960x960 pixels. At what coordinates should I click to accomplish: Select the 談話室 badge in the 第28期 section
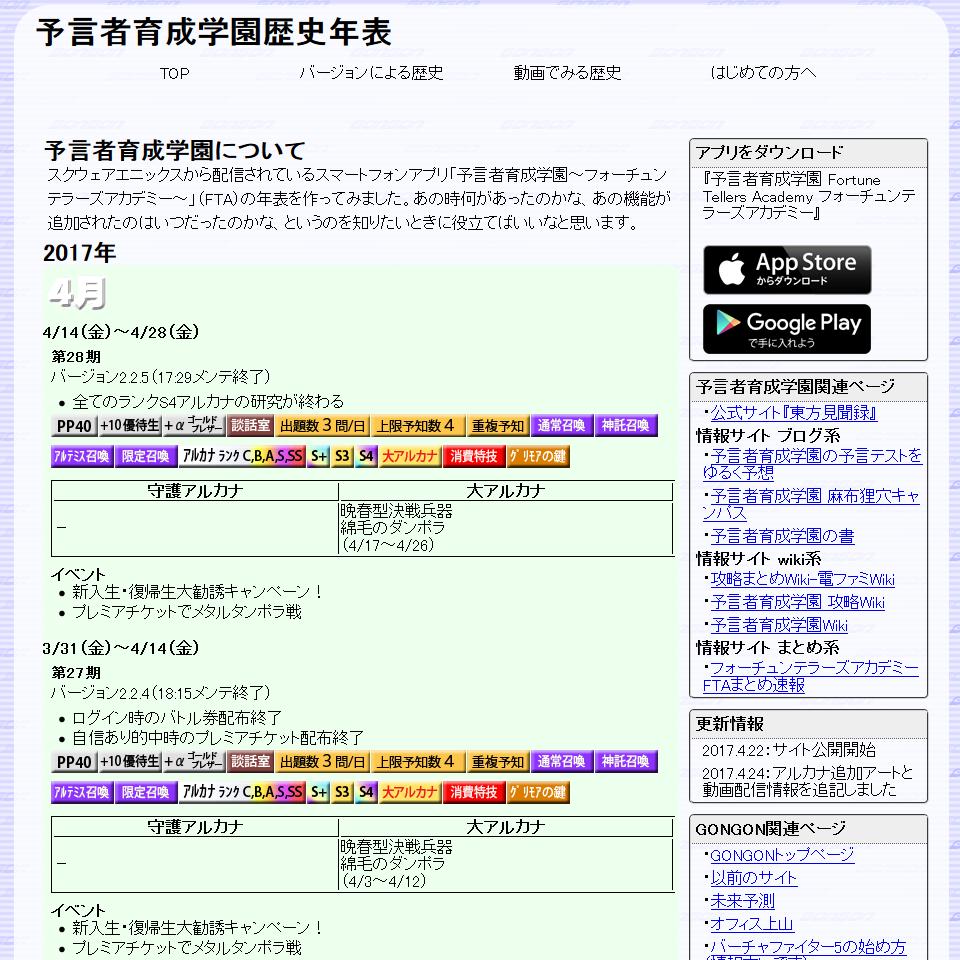point(250,426)
